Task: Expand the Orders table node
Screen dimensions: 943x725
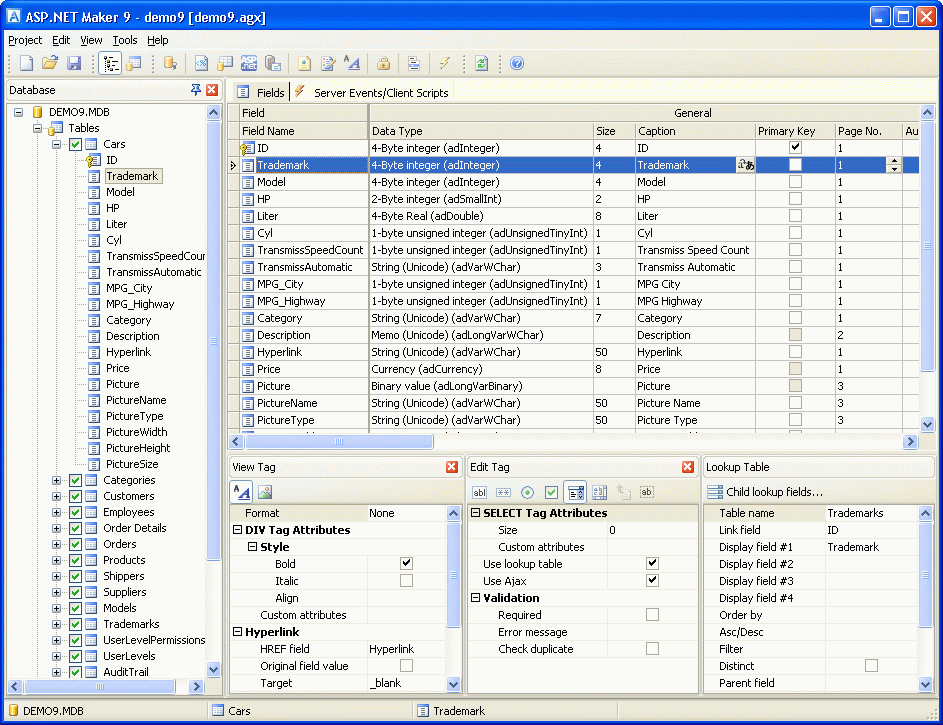Action: coord(57,545)
